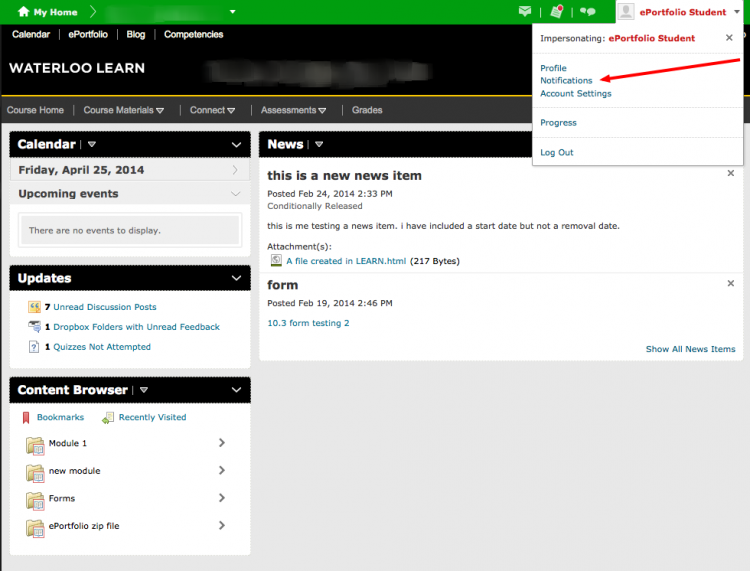Click Show All News Items
Image resolution: width=750 pixels, height=571 pixels.
pyautogui.click(x=690, y=349)
